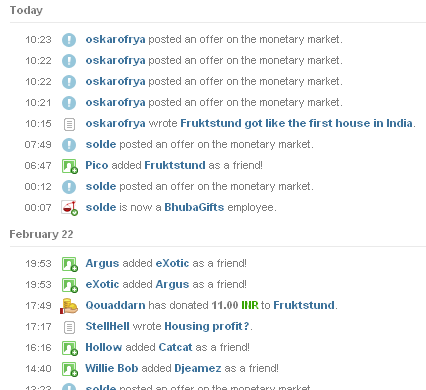Screen dimensions: 426x390
Task: Click the friend icon next to Argus entry
Action: (70, 264)
